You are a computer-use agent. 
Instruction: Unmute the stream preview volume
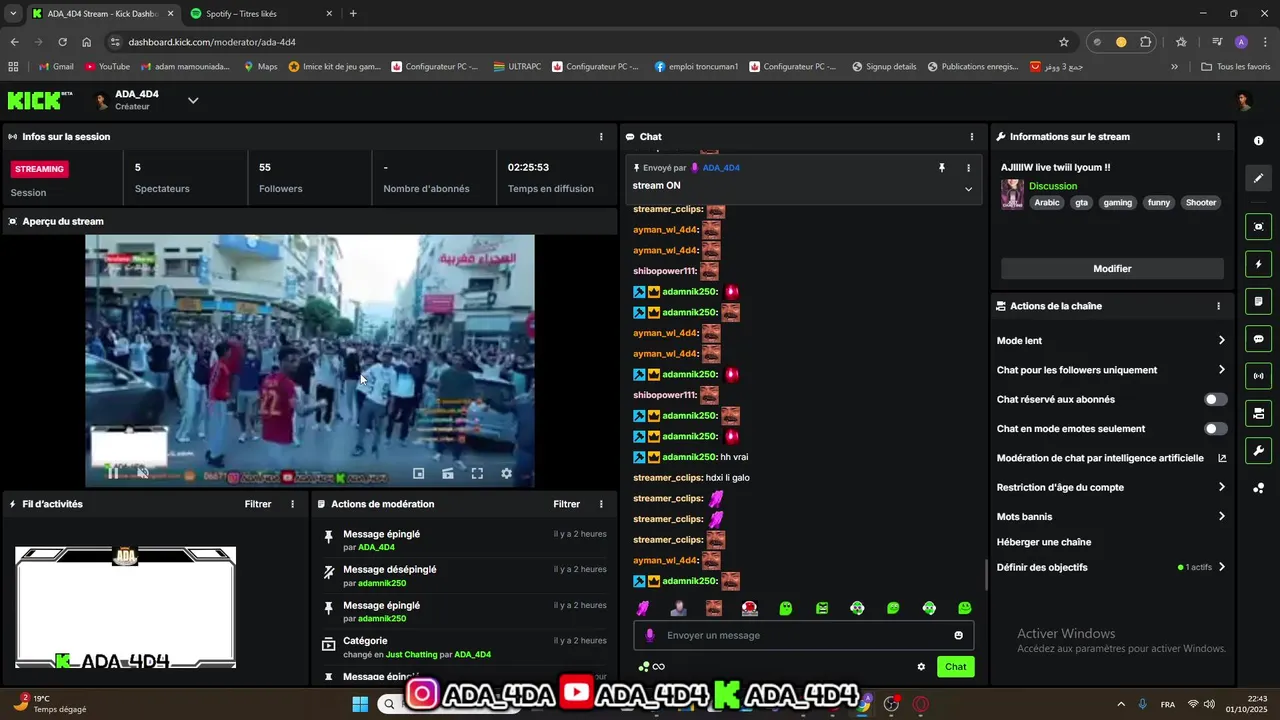pyautogui.click(x=142, y=473)
